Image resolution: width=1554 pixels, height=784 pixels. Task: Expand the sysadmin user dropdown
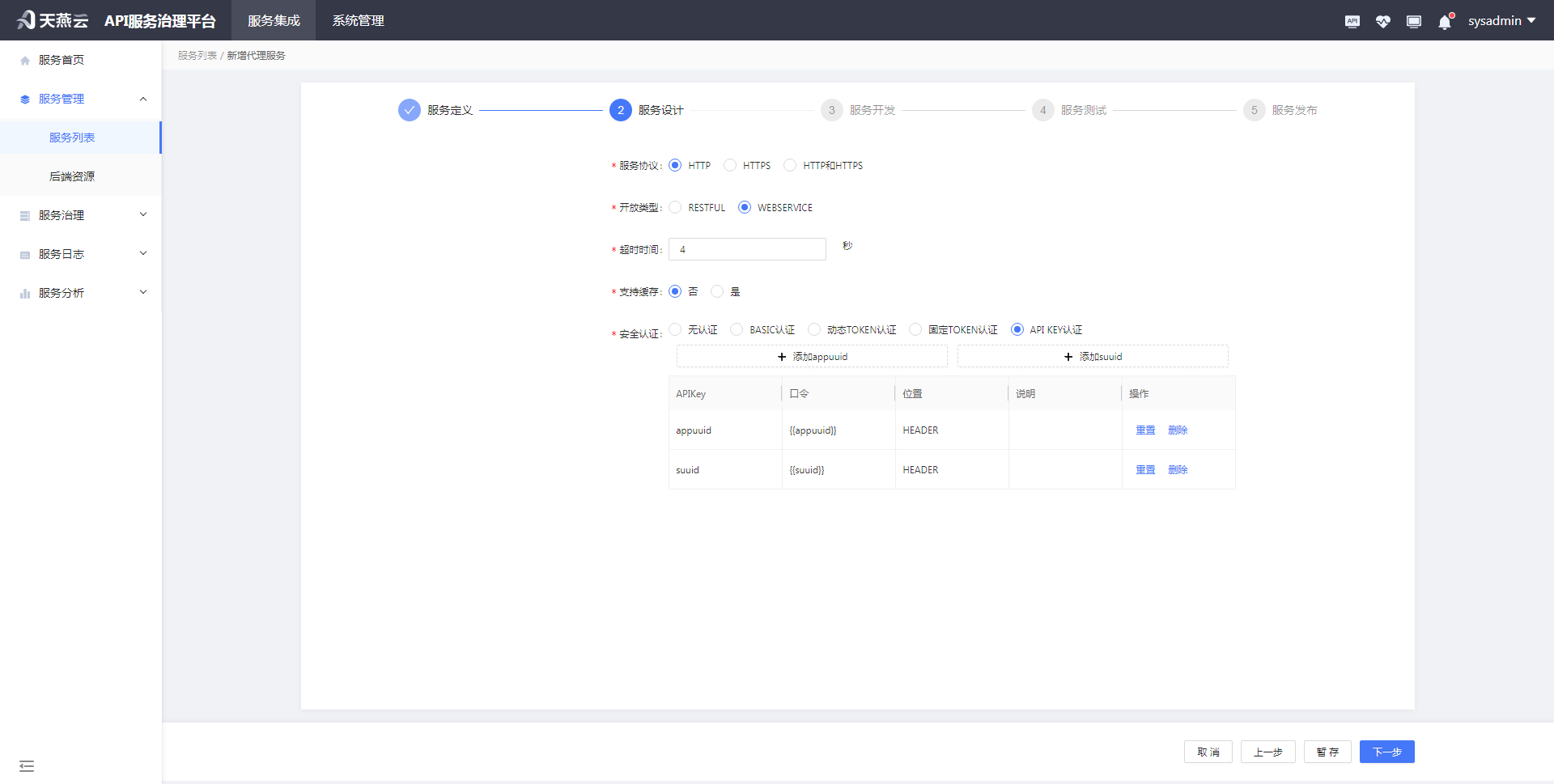coord(1501,20)
